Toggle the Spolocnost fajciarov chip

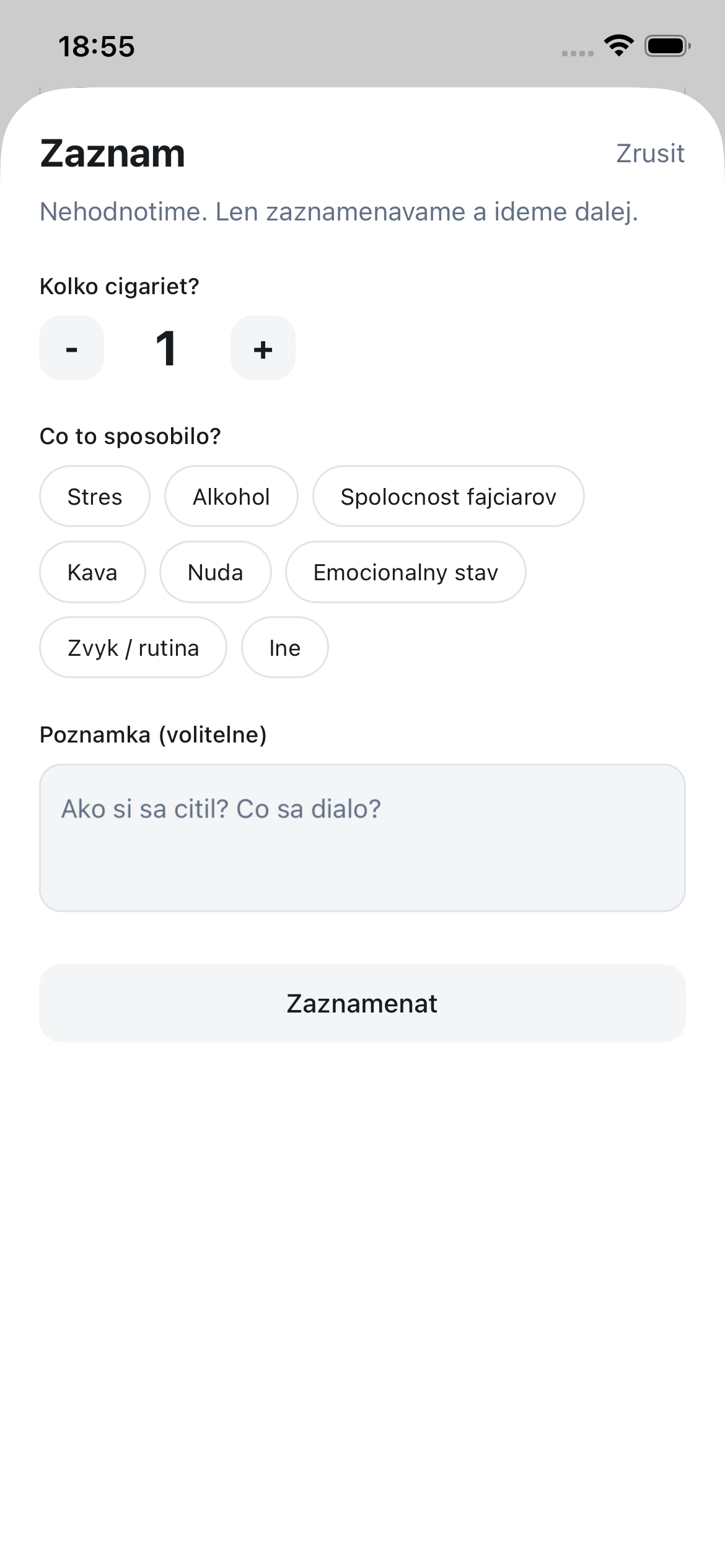coord(448,497)
